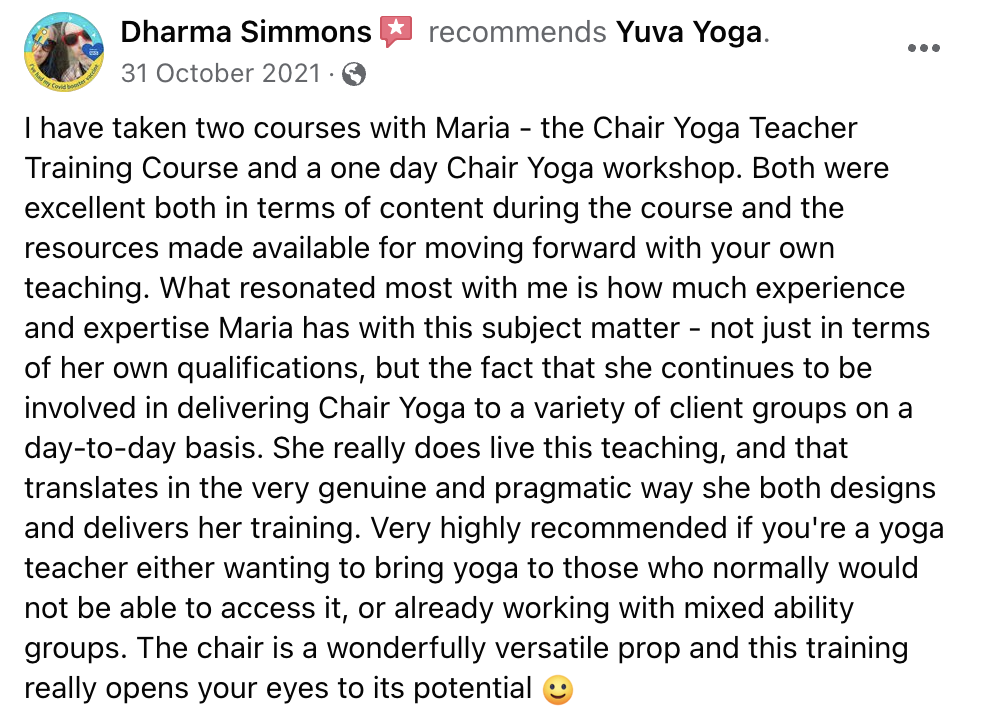Click the phrase "one day Chair Yoga workshop"
988x726 pixels.
pos(536,169)
